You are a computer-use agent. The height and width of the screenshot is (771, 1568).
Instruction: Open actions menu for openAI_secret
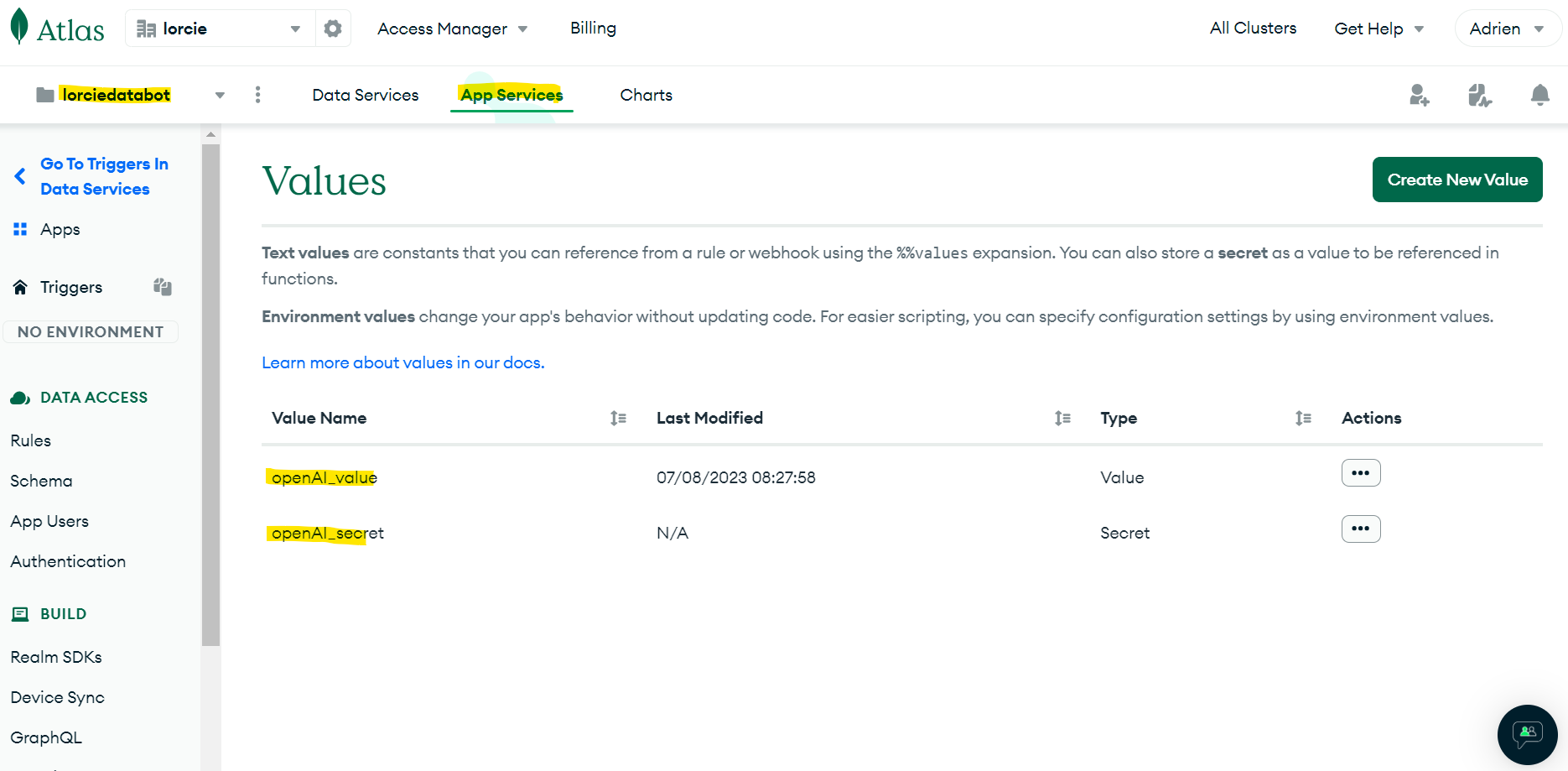tap(1360, 529)
